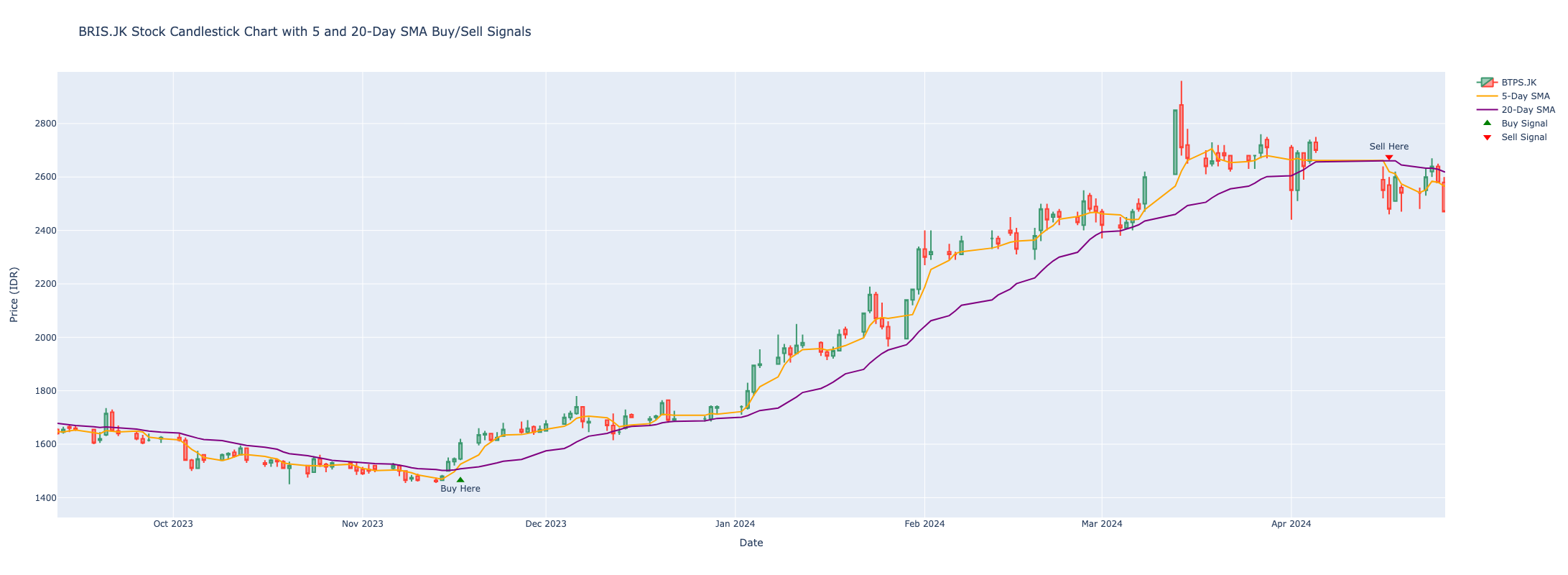The image size is (1568, 575).
Task: Click the green triangle icon in the legend
Action: 1487,123
